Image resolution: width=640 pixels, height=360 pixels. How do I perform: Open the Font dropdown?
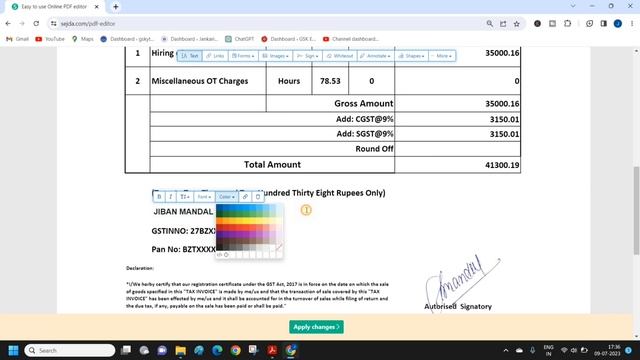click(204, 197)
